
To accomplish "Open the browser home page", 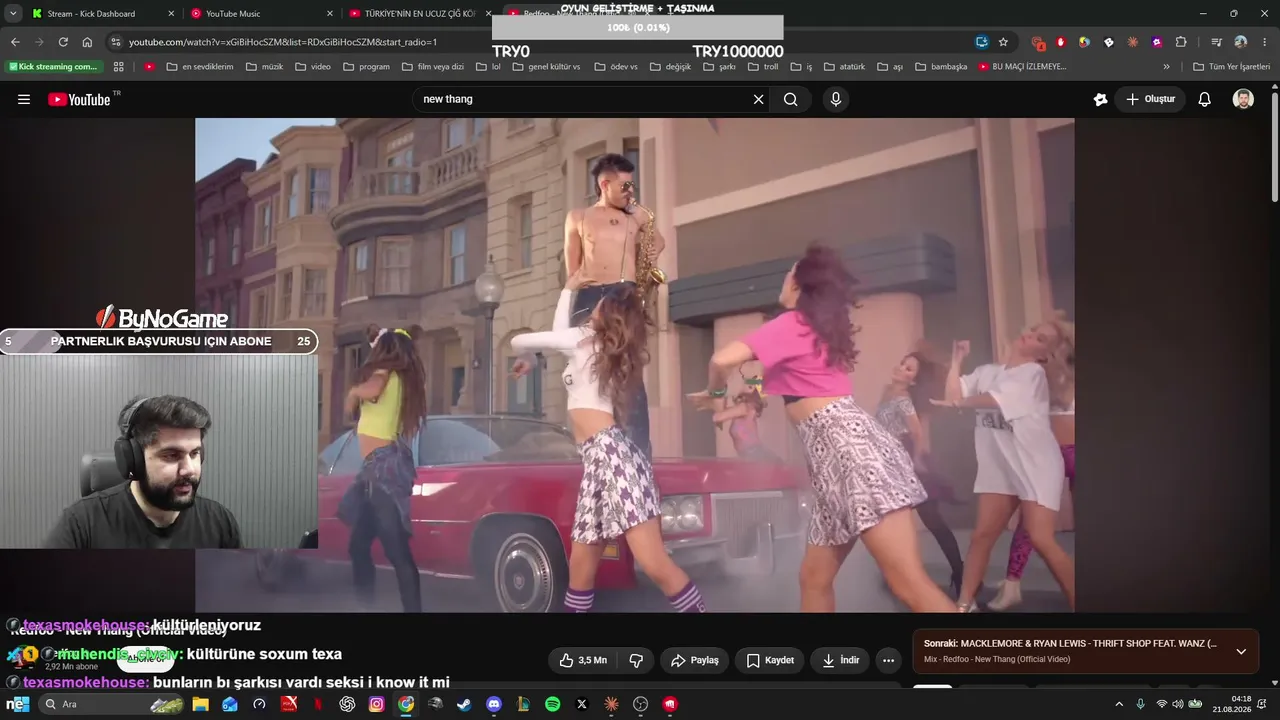I will (x=87, y=42).
